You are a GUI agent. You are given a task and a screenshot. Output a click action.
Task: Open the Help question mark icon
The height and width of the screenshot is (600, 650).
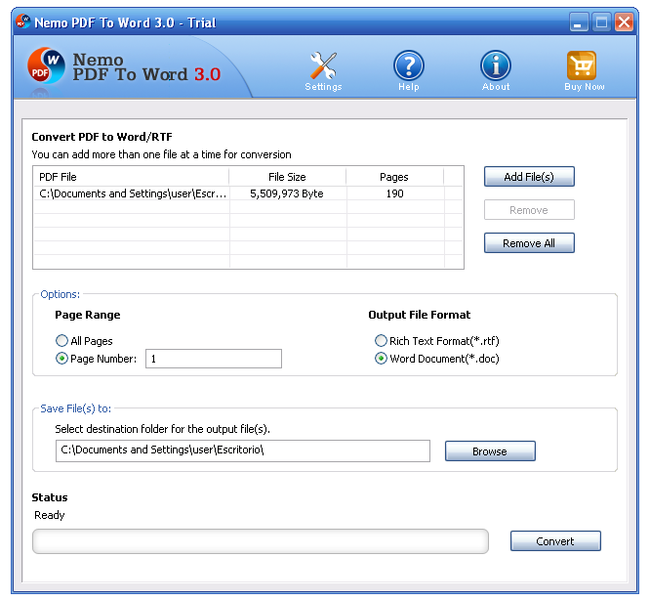tap(409, 66)
